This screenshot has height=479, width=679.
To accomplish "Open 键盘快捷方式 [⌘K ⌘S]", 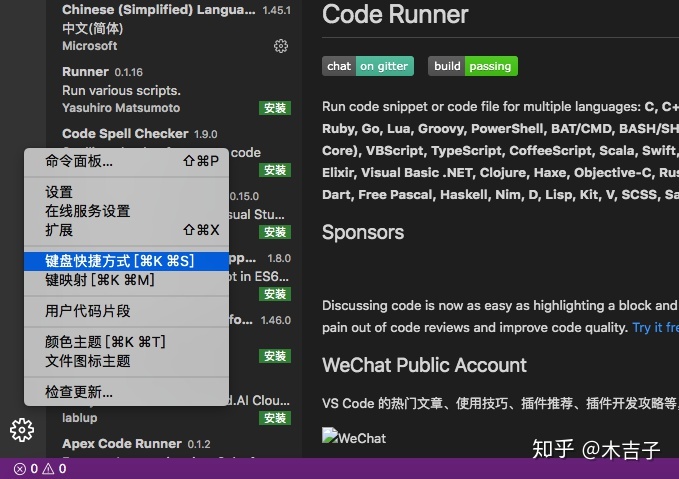I will [x=126, y=261].
